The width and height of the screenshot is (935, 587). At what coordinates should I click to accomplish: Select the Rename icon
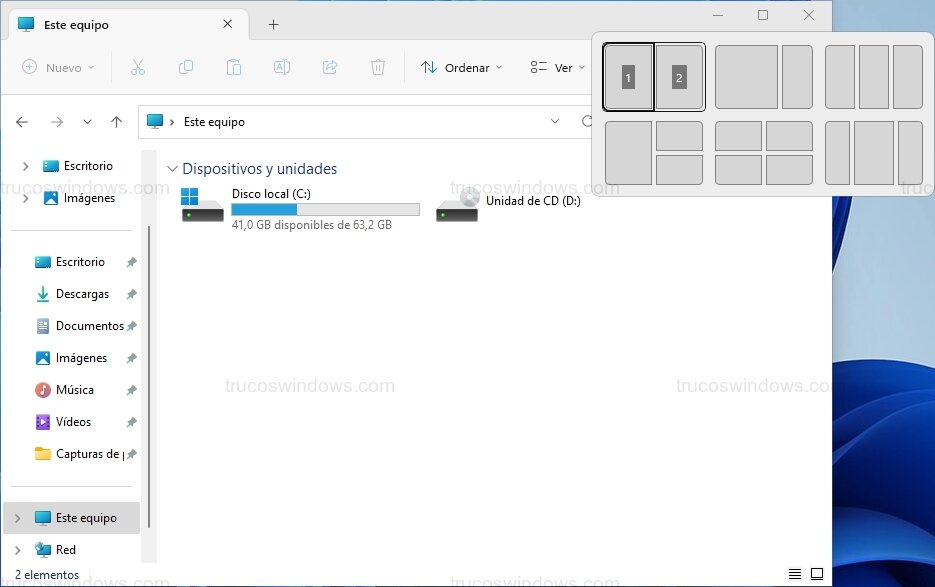[x=281, y=67]
